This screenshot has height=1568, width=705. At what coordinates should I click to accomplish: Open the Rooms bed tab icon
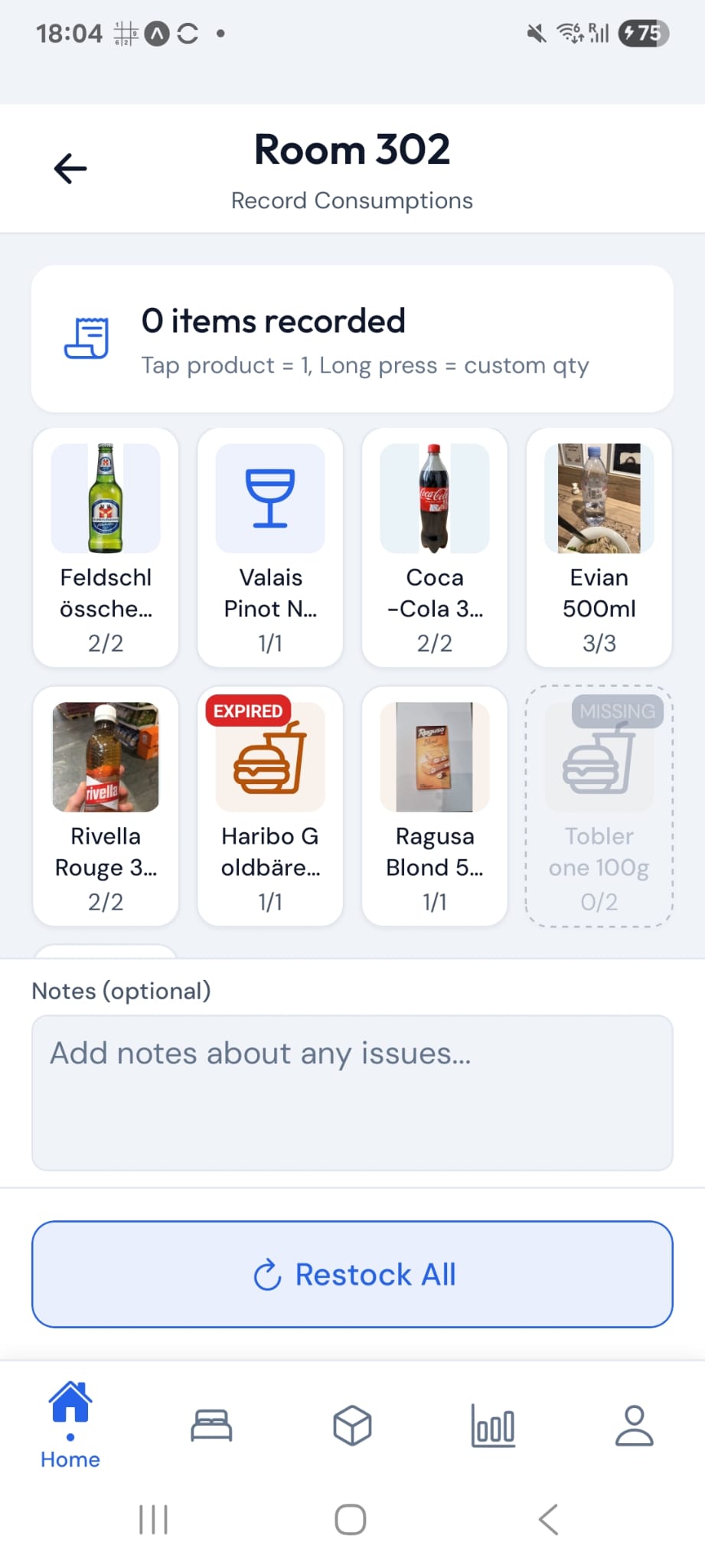[211, 1426]
